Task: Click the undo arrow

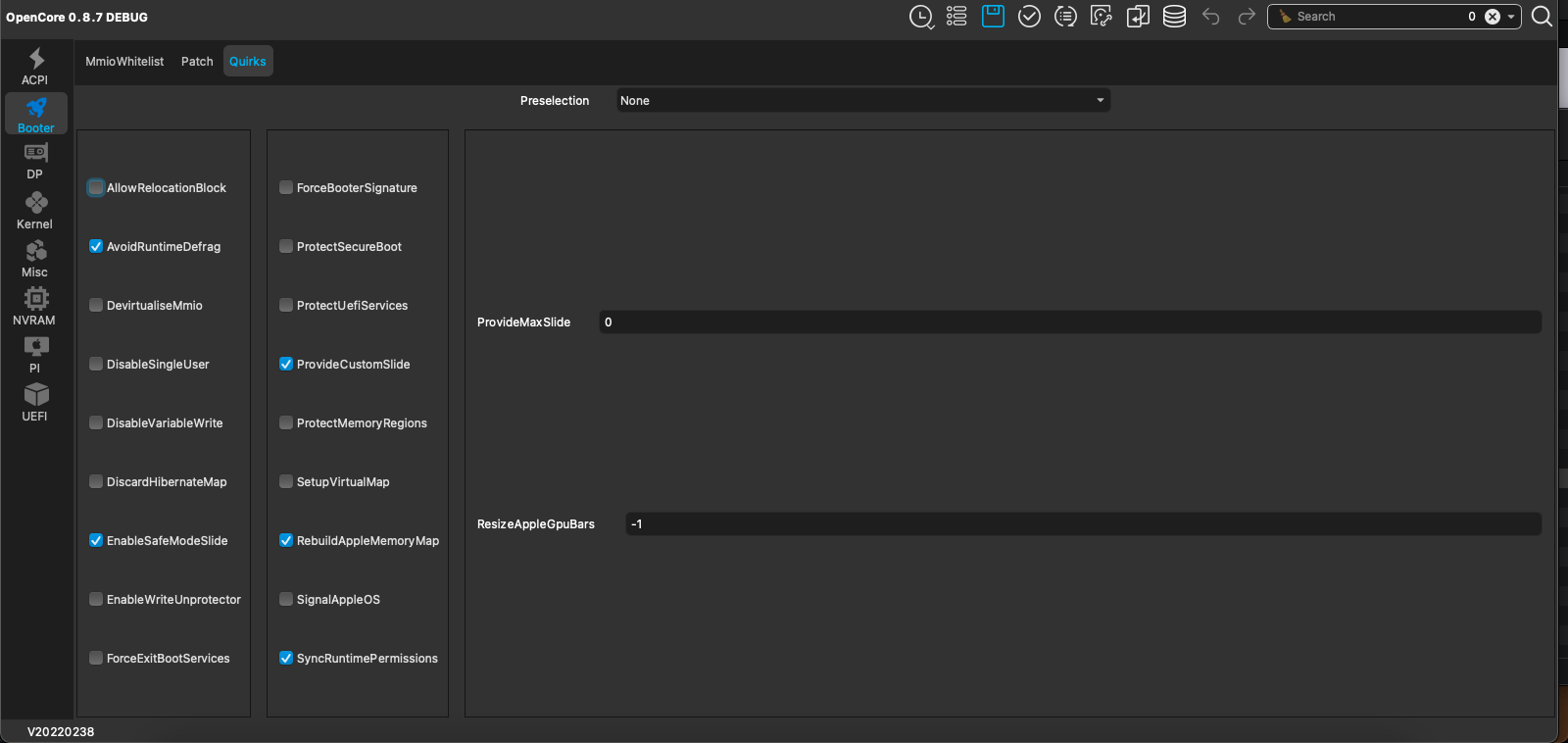Action: click(x=1211, y=17)
